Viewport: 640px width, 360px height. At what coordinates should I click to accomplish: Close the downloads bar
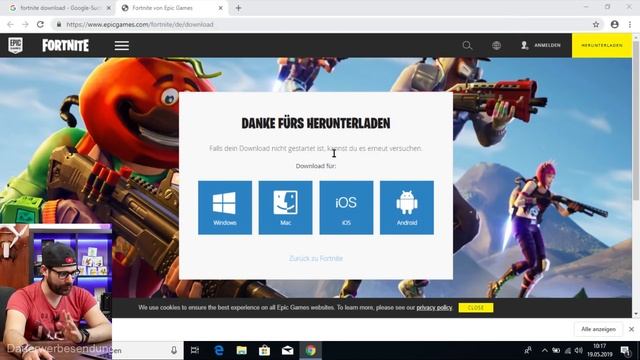[x=631, y=329]
